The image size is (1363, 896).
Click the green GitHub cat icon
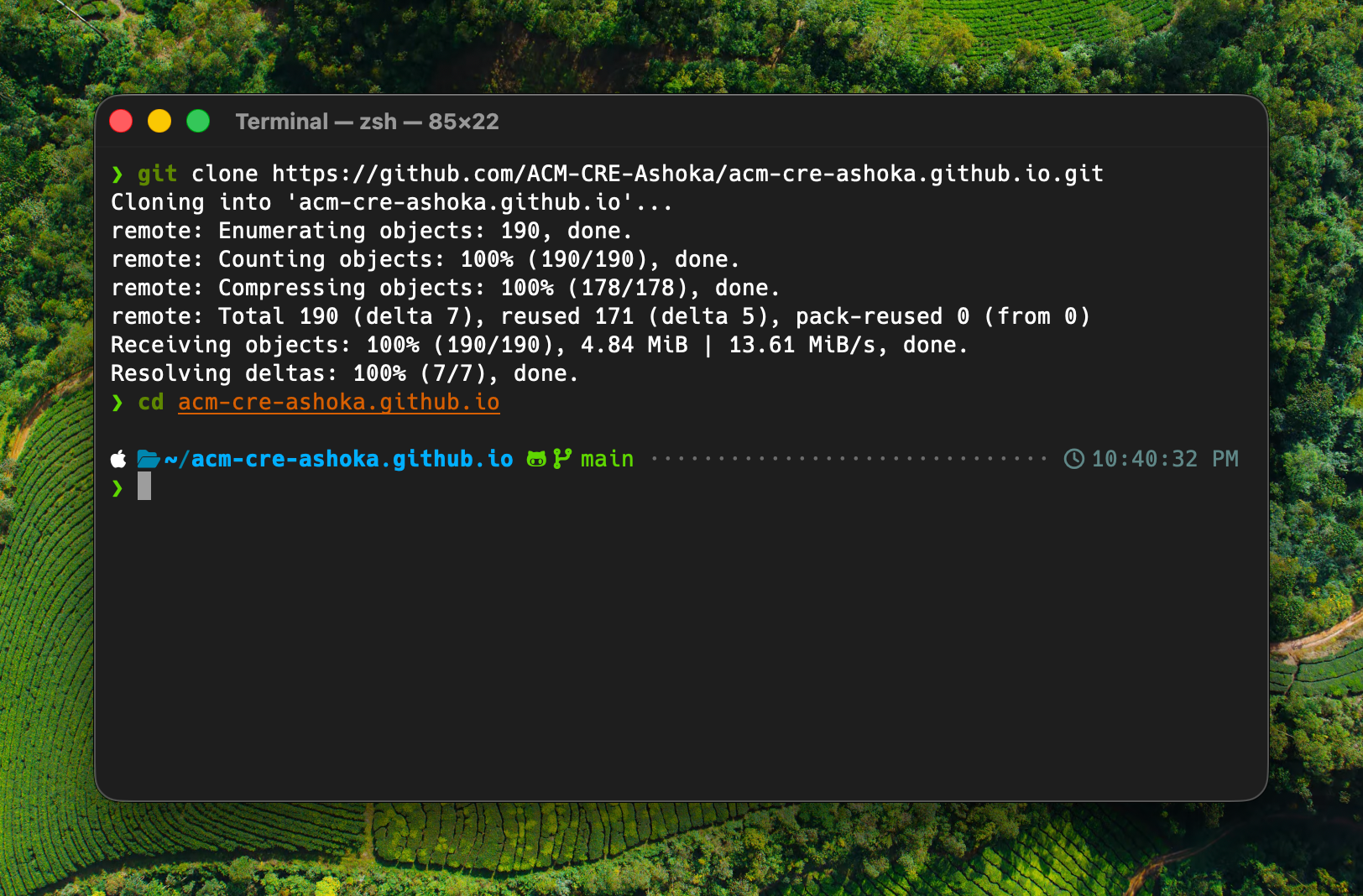pyautogui.click(x=536, y=459)
